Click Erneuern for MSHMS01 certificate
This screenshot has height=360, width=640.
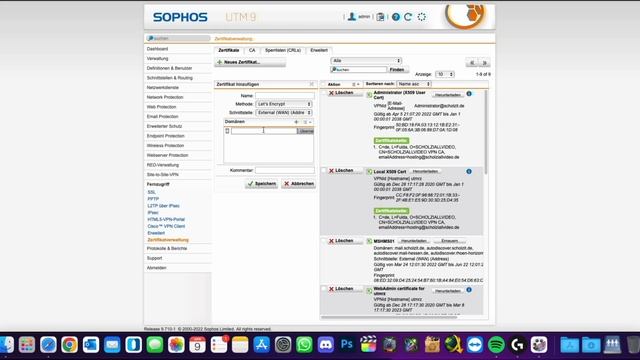(x=449, y=241)
